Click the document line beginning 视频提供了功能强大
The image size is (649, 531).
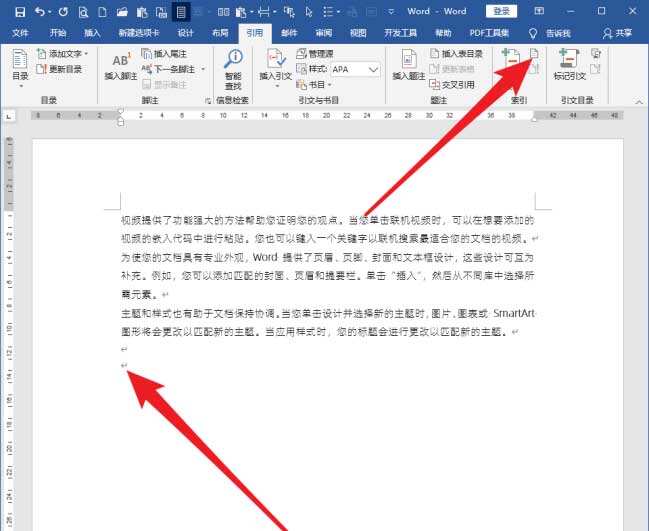[x=328, y=220]
